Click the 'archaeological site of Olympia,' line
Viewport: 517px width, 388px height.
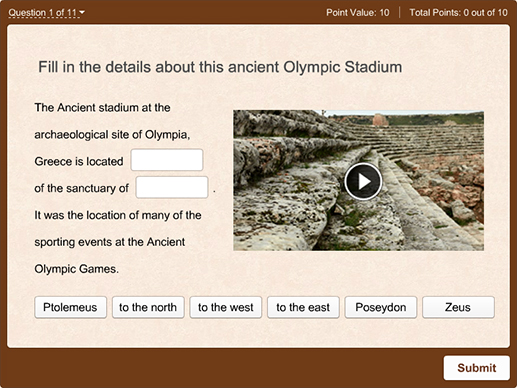pyautogui.click(x=112, y=135)
